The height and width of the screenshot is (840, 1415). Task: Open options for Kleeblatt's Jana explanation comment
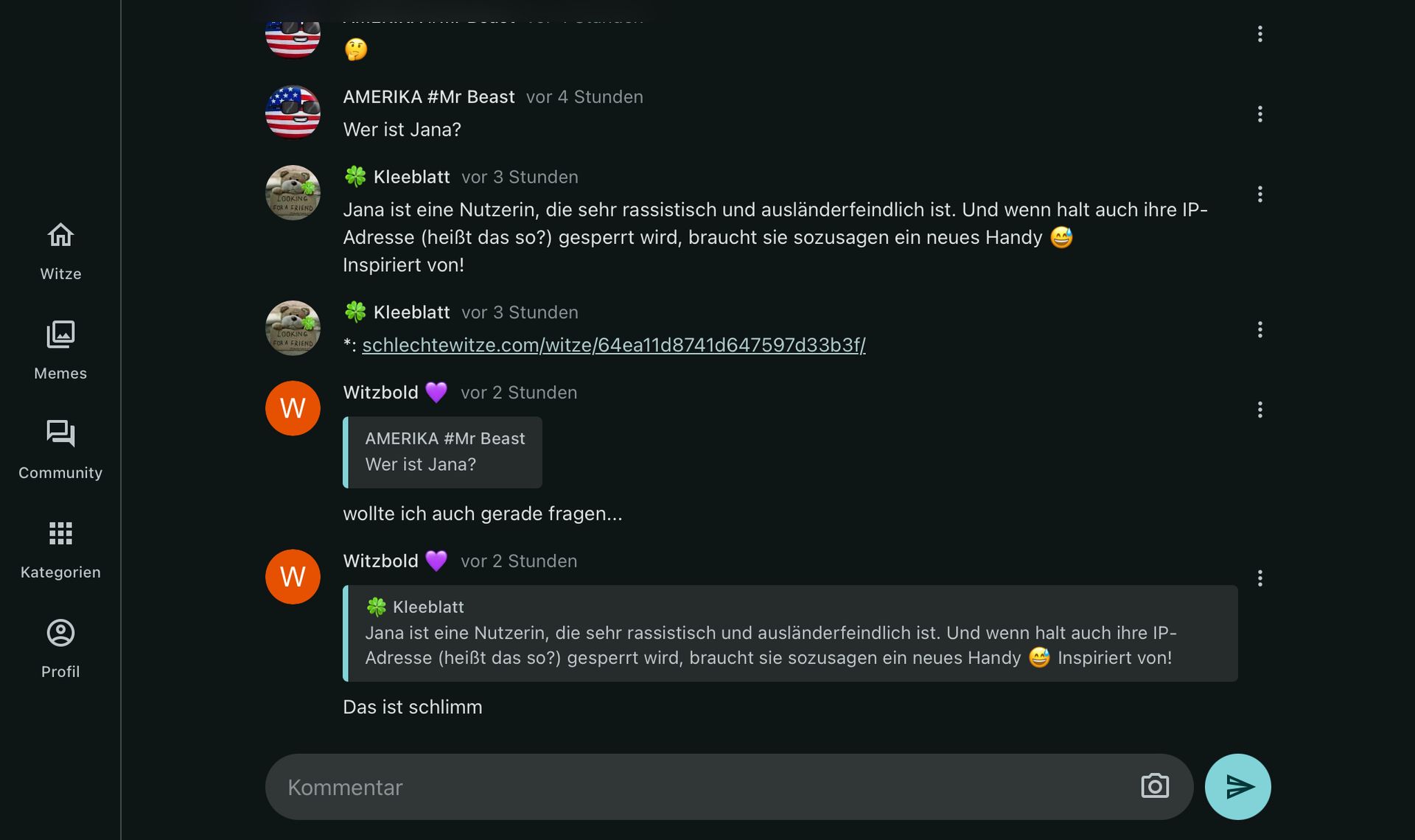pos(1259,195)
